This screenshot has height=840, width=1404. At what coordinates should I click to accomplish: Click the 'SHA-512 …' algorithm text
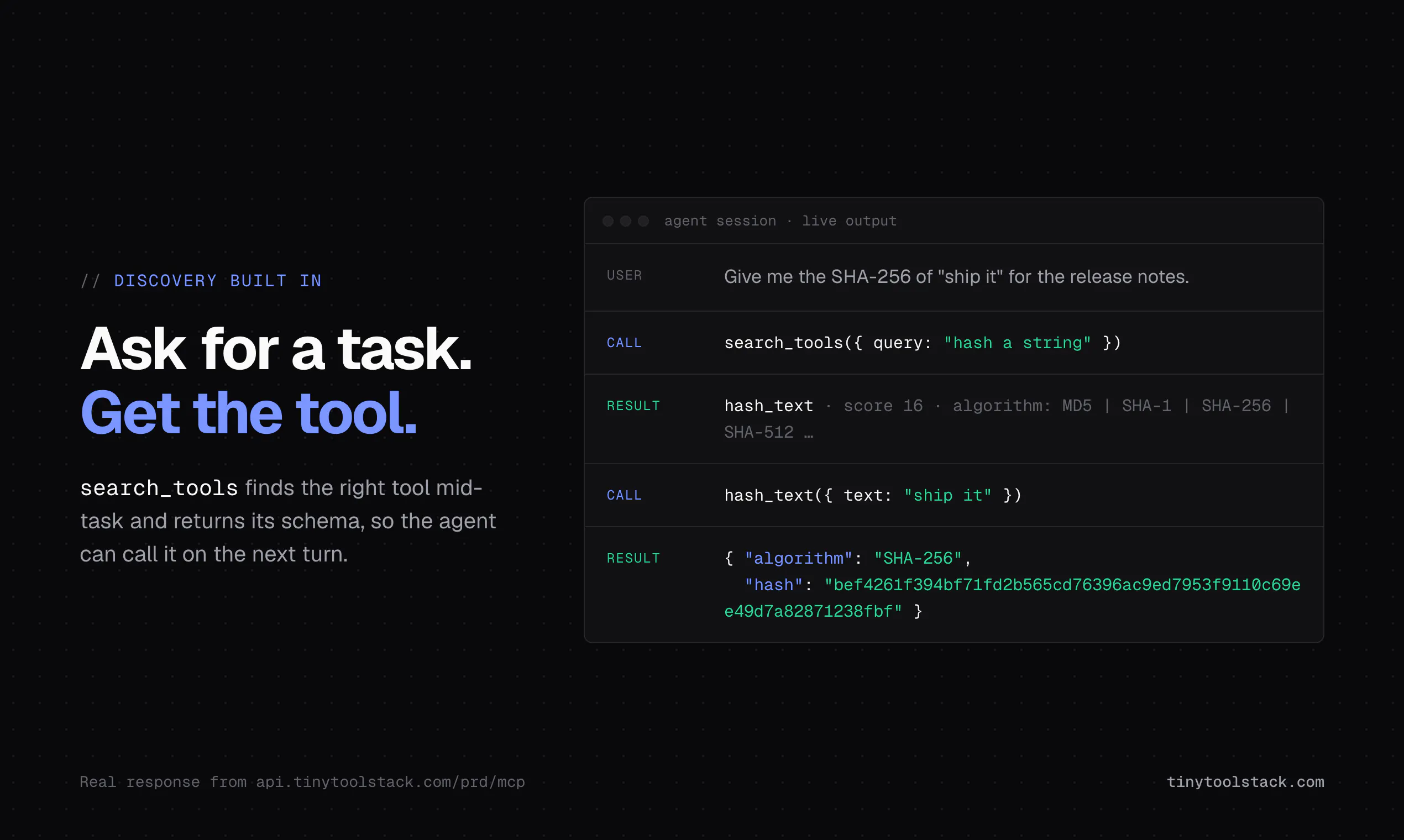coord(768,433)
